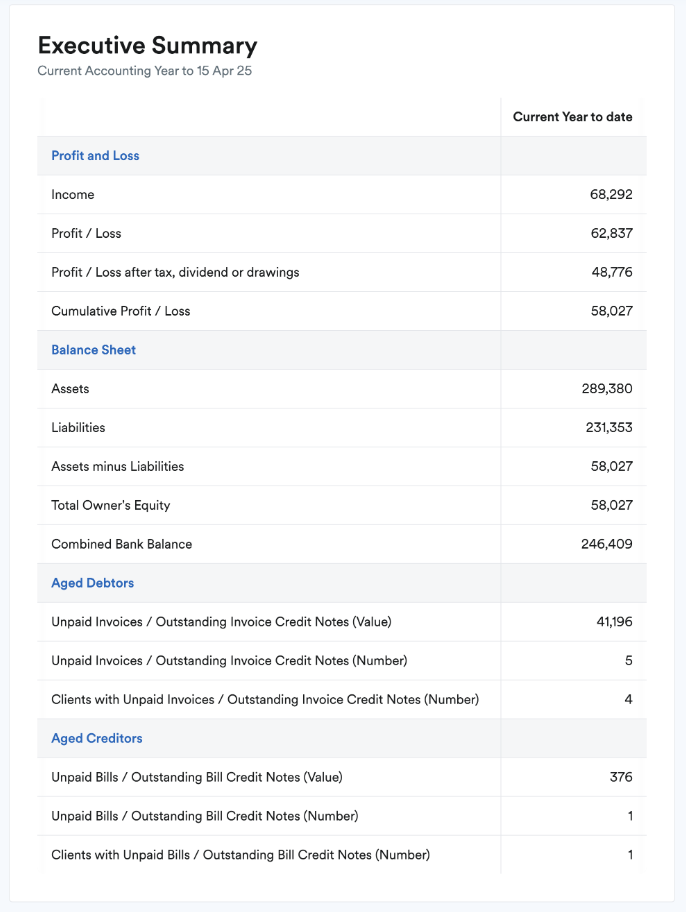Open the Profit and Loss section link
Viewport: 686px width, 912px height.
point(95,156)
